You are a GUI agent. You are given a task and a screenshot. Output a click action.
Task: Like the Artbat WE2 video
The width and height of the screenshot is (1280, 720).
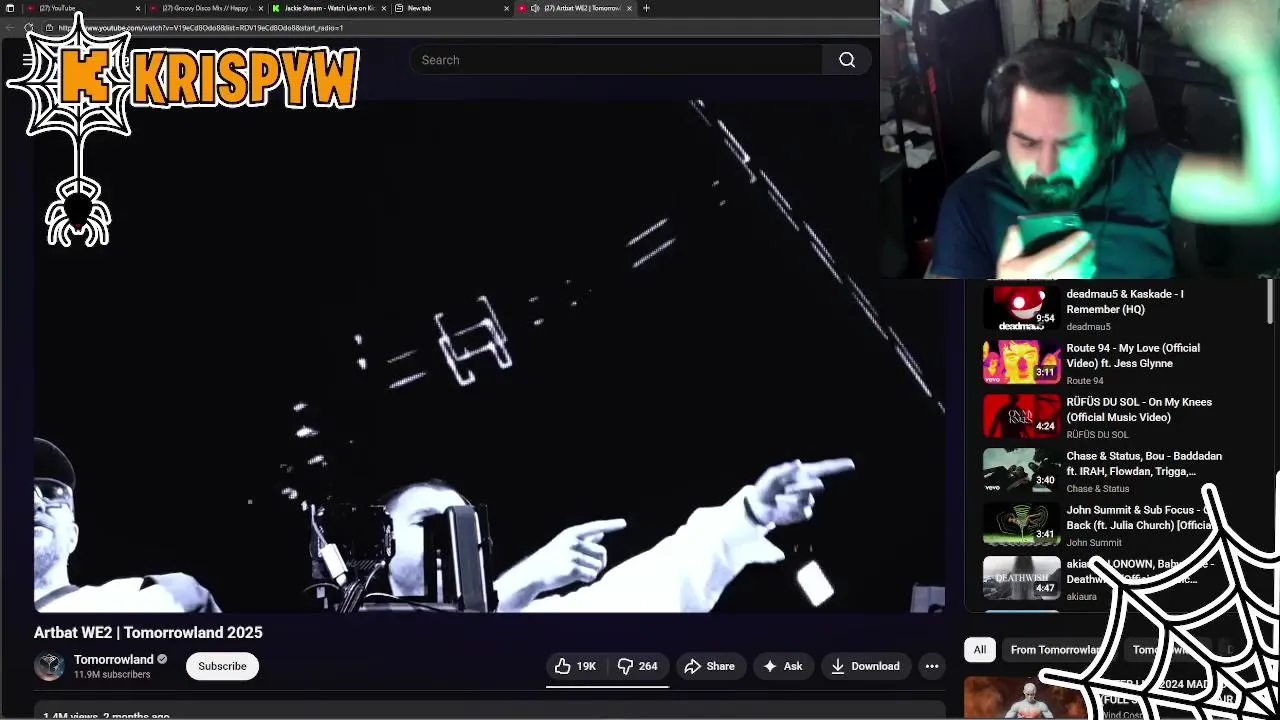tap(575, 666)
